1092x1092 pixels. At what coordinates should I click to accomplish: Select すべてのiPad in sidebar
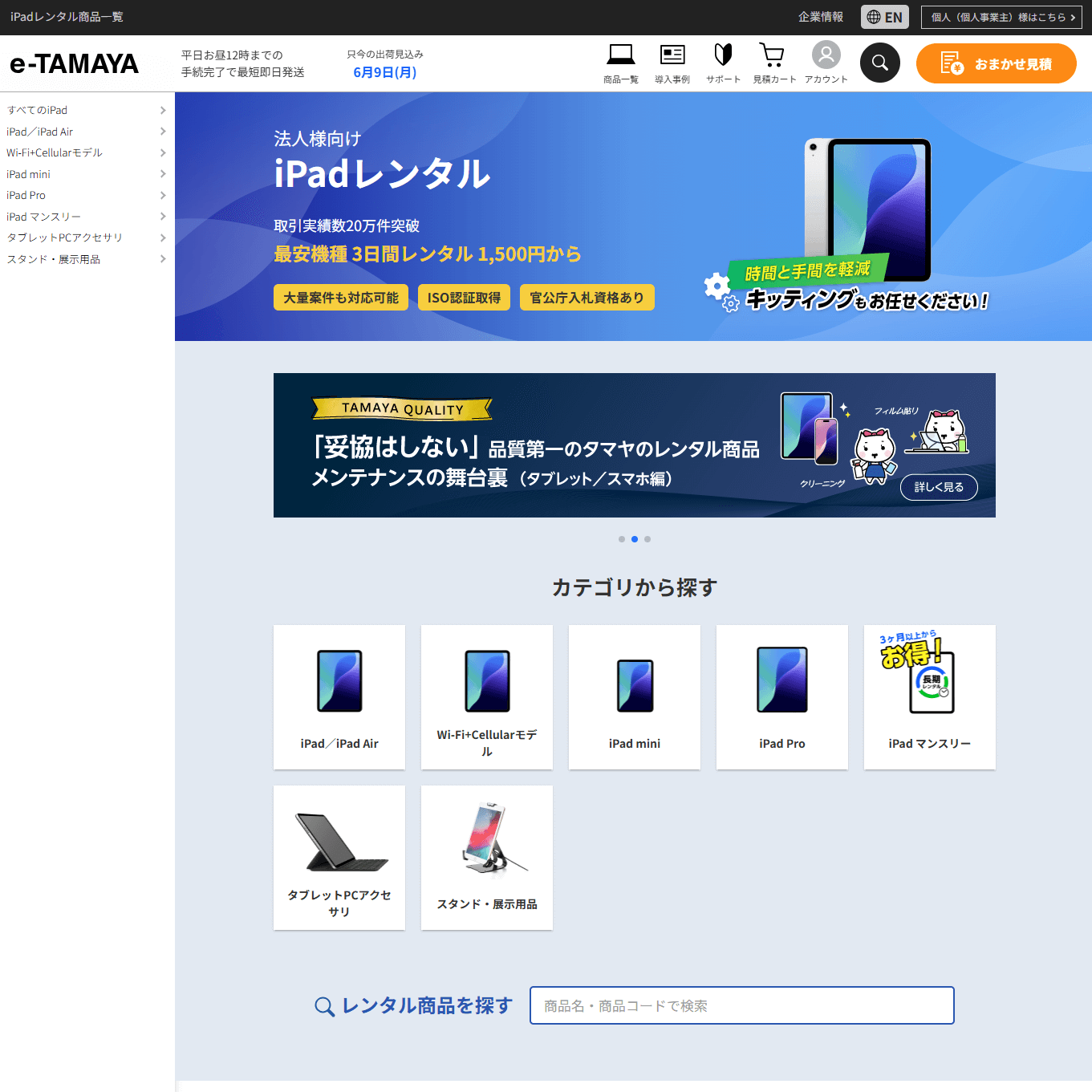pyautogui.click(x=37, y=110)
